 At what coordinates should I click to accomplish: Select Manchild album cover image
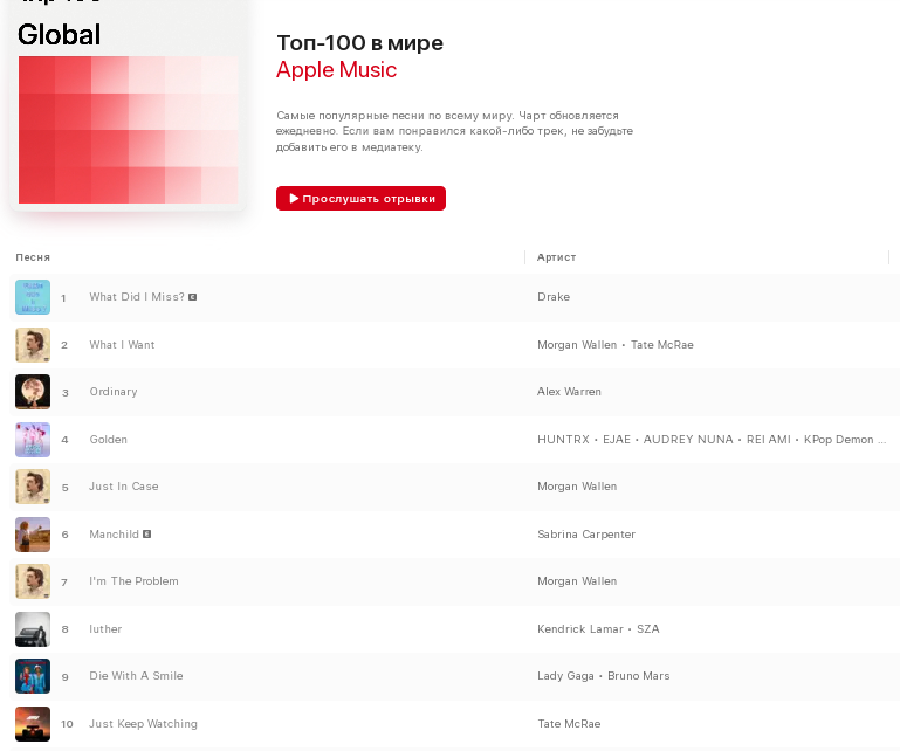[x=32, y=534]
